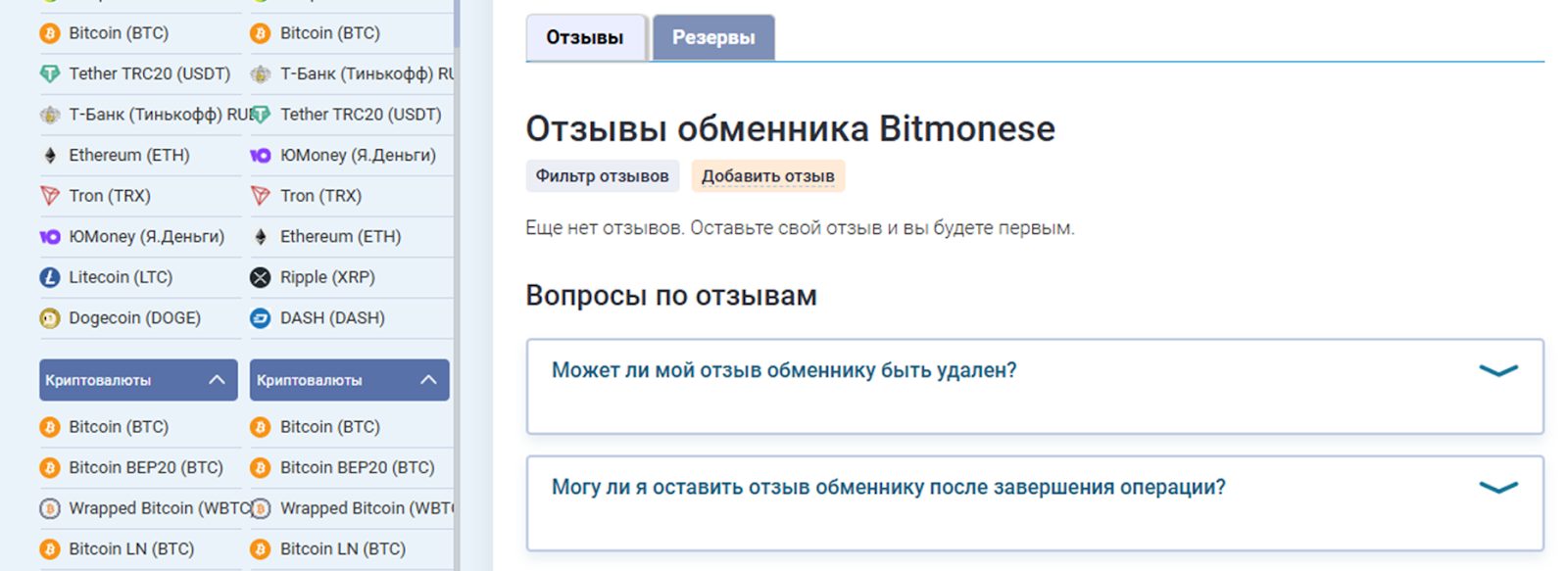The width and height of the screenshot is (1568, 571).
Task: Click the Tron icon in right column
Action: pyautogui.click(x=260, y=196)
